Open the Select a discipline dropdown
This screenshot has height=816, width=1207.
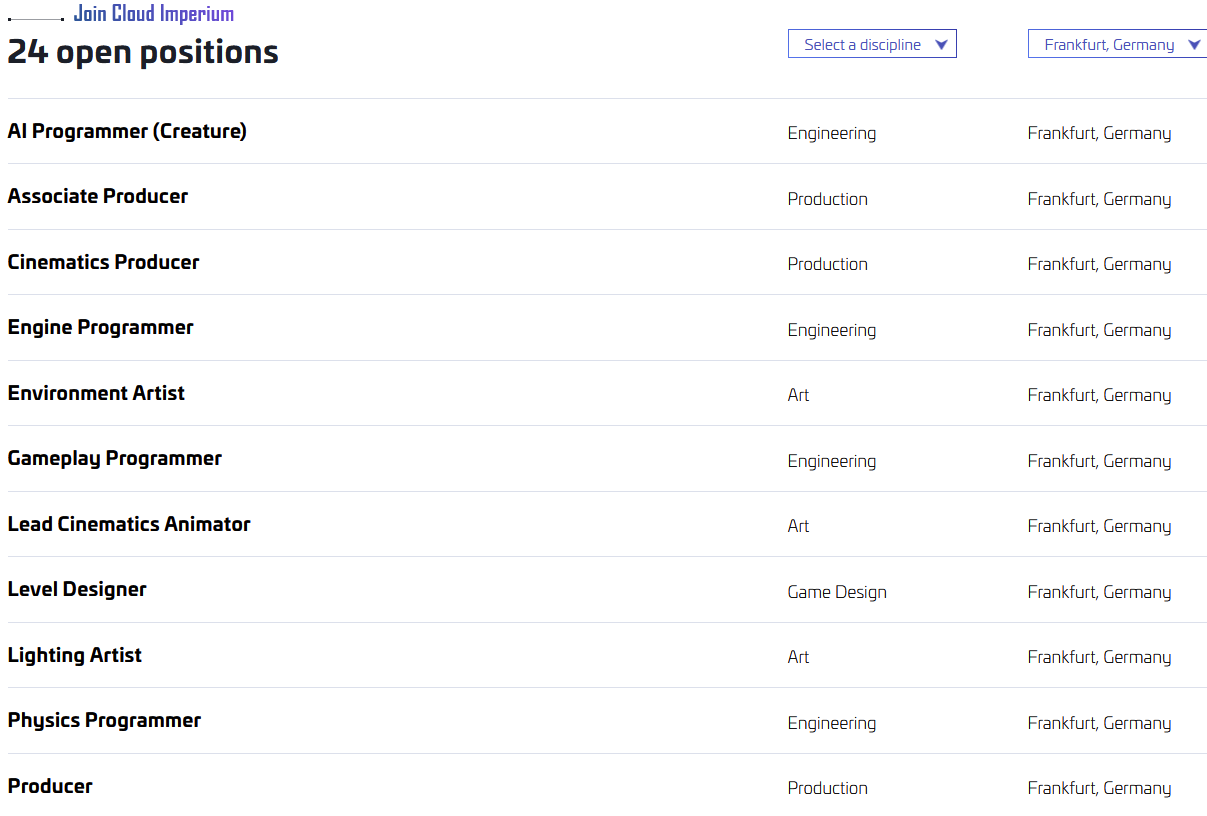872,44
